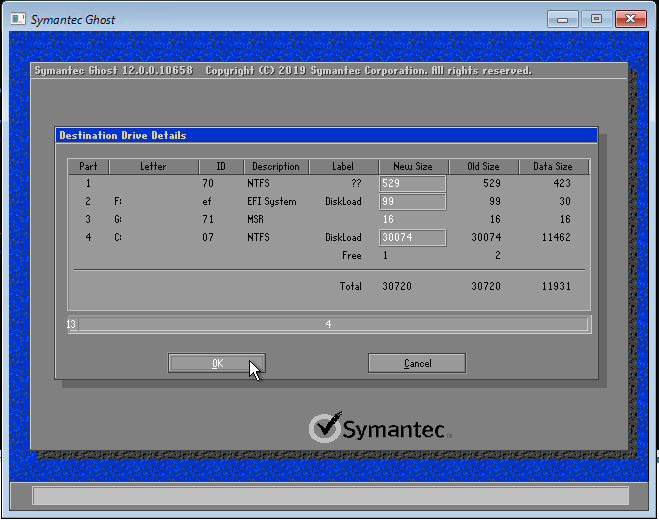
Task: Click the DiskLoad label in the EFI row
Action: (x=343, y=201)
